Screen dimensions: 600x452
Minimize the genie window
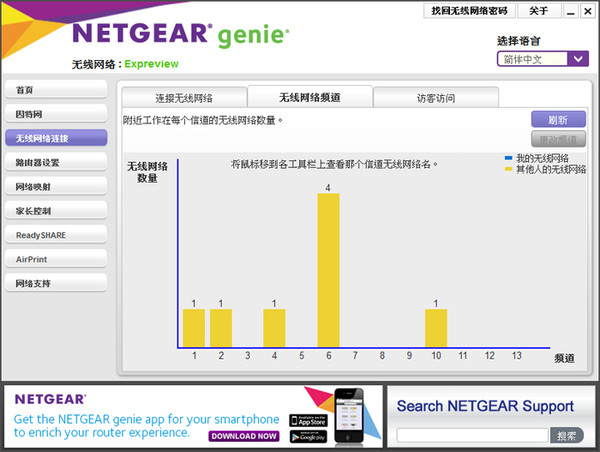(x=571, y=11)
